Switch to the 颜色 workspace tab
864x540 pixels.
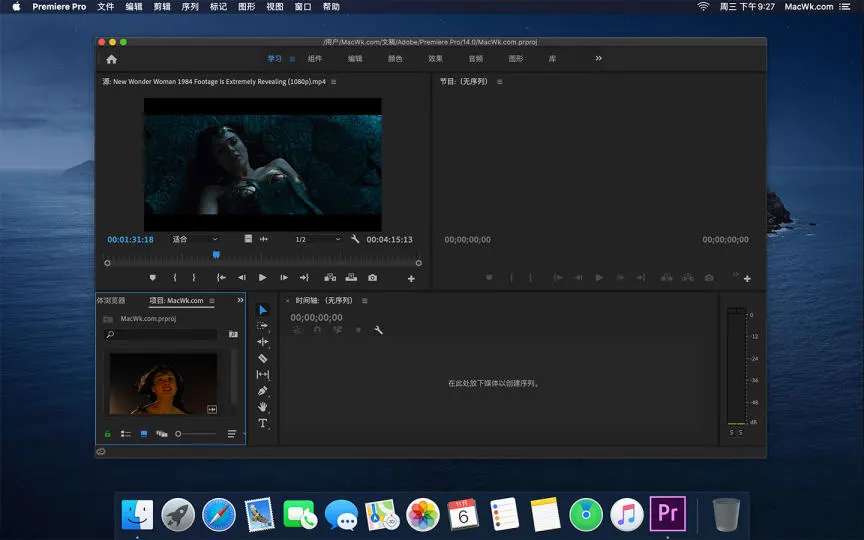tap(395, 58)
